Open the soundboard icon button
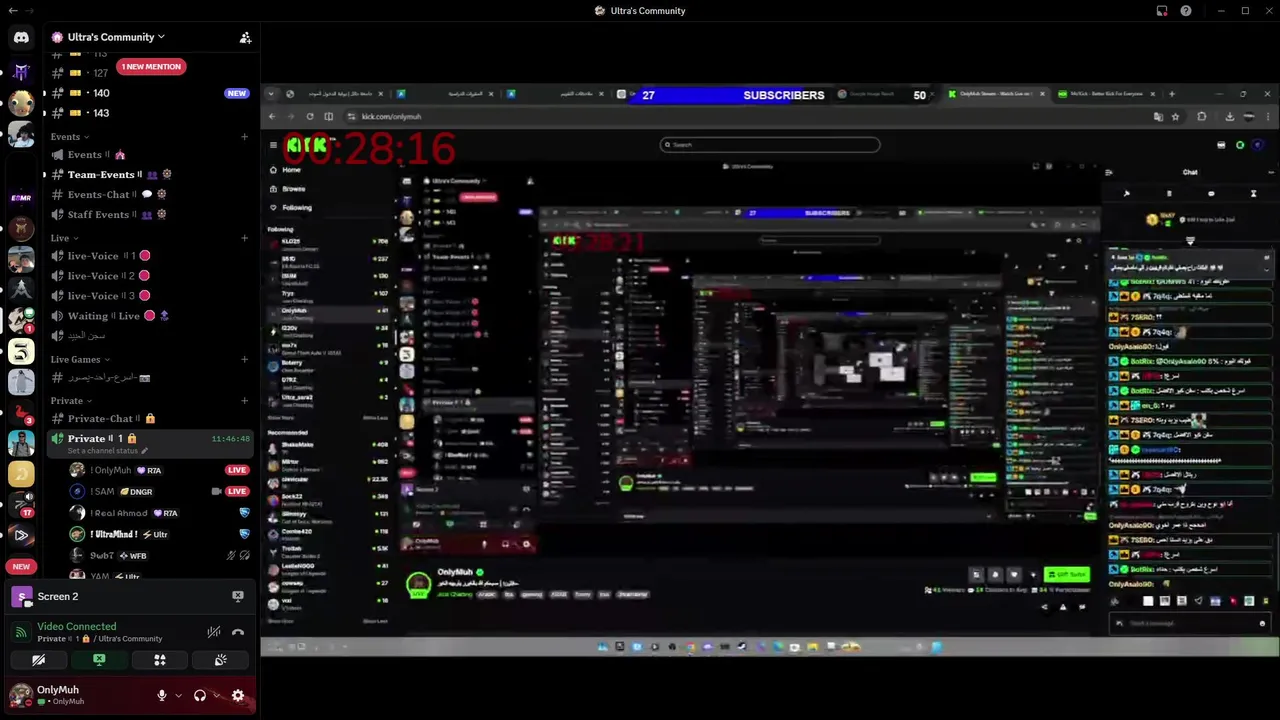1280x720 pixels. 221,660
